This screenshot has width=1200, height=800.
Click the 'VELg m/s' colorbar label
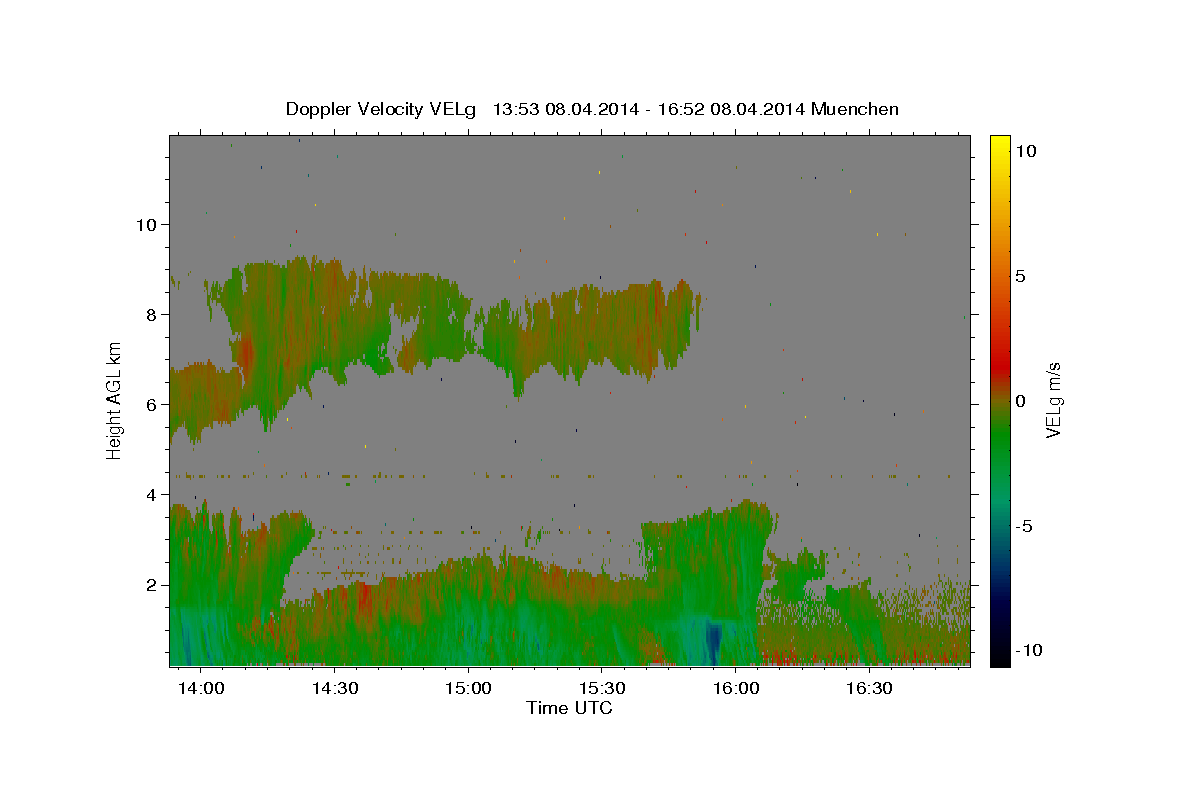coord(1053,401)
